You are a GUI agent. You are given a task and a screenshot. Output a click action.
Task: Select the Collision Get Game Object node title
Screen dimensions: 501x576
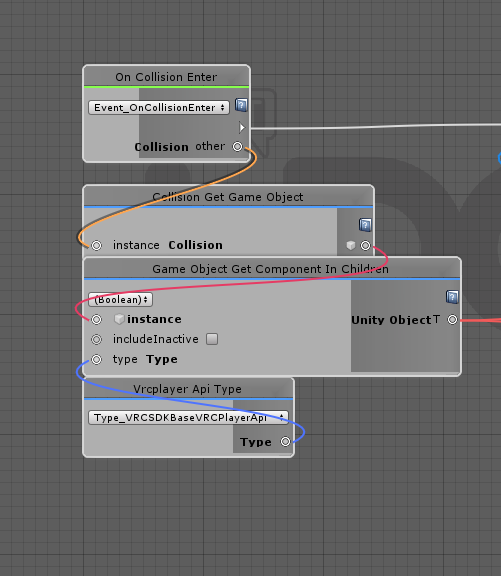click(228, 197)
